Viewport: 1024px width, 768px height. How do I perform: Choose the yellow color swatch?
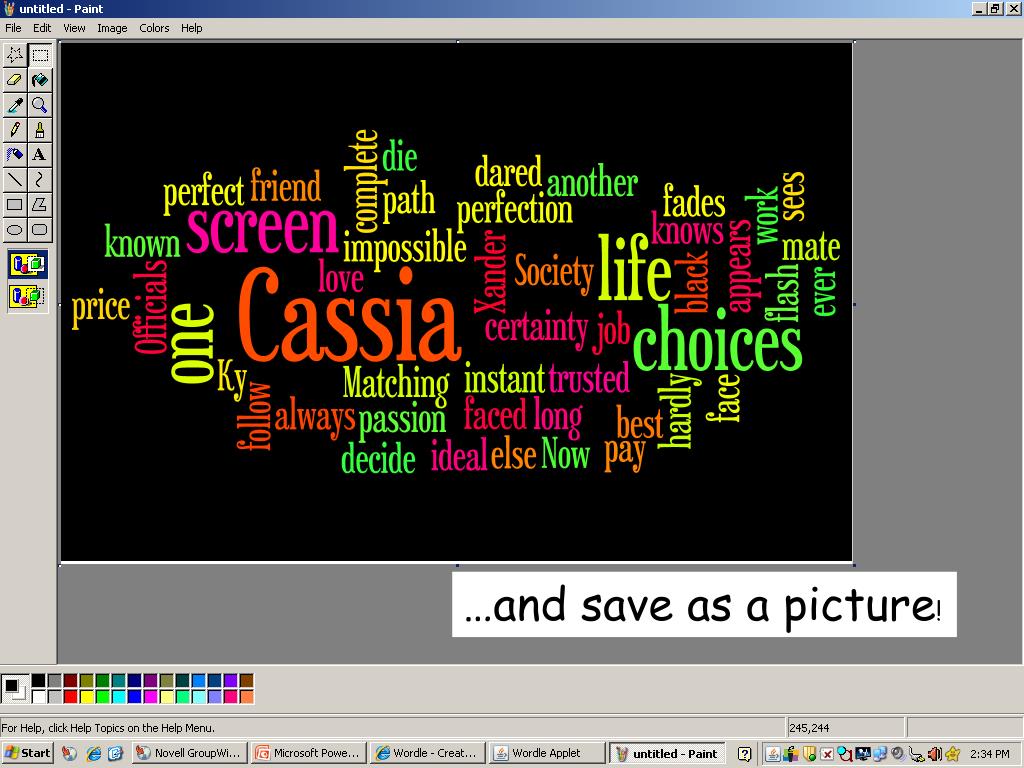point(86,697)
